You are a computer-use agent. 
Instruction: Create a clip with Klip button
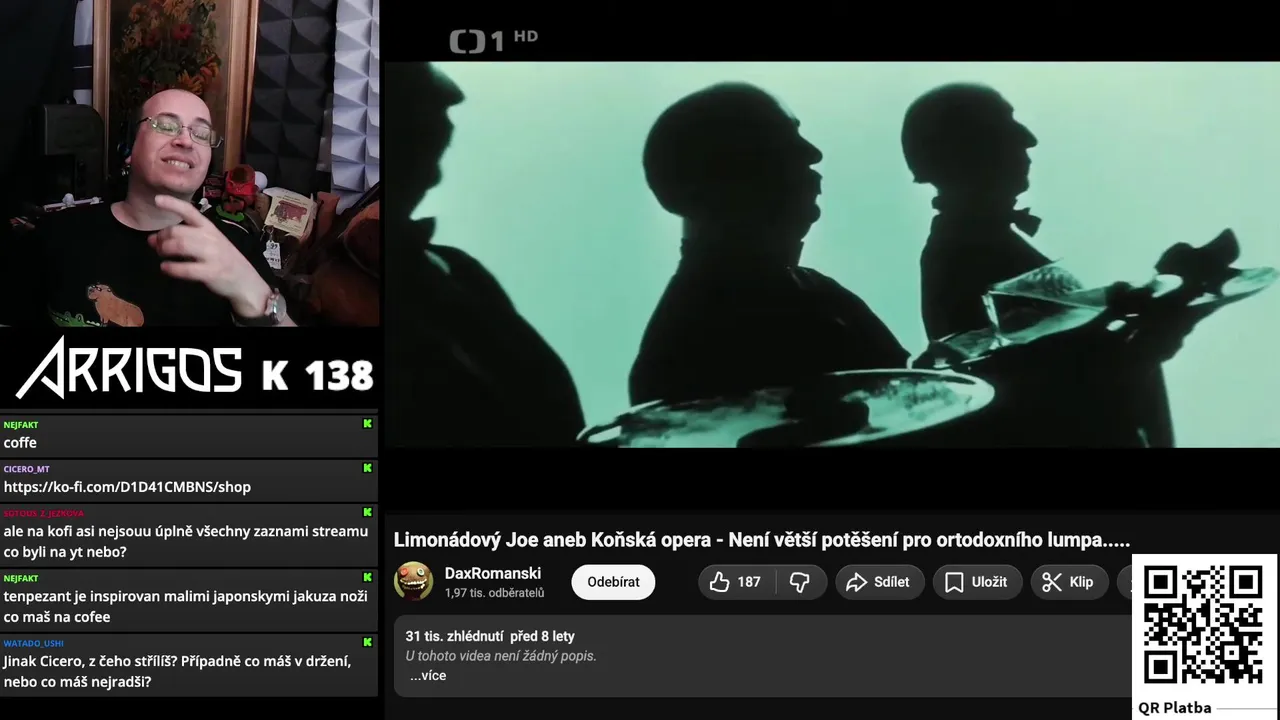pyautogui.click(x=1068, y=582)
